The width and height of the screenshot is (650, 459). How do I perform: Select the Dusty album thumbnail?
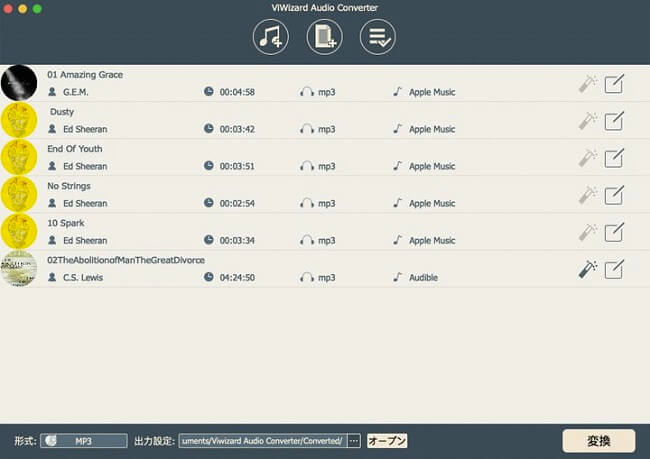click(x=19, y=120)
